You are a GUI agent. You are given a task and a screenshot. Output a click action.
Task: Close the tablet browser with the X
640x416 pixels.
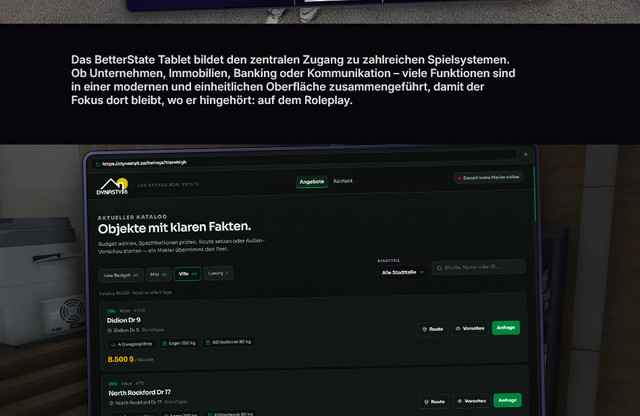(525, 154)
